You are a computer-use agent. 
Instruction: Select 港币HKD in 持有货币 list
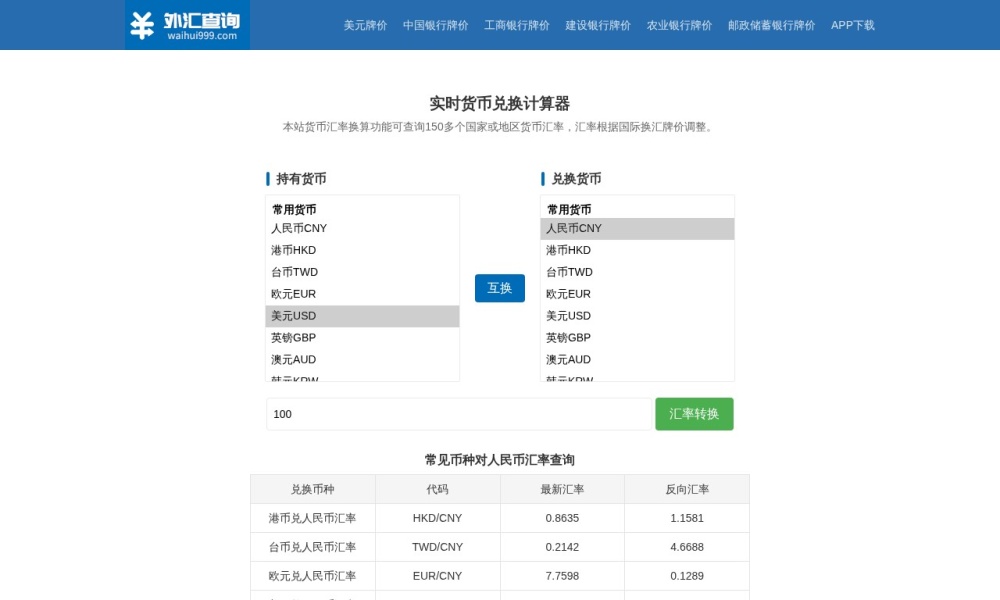362,250
